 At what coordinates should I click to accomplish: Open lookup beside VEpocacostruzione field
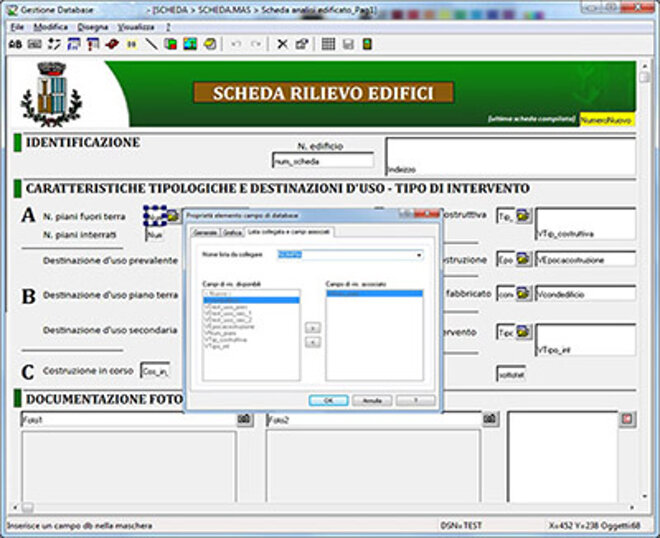point(524,259)
